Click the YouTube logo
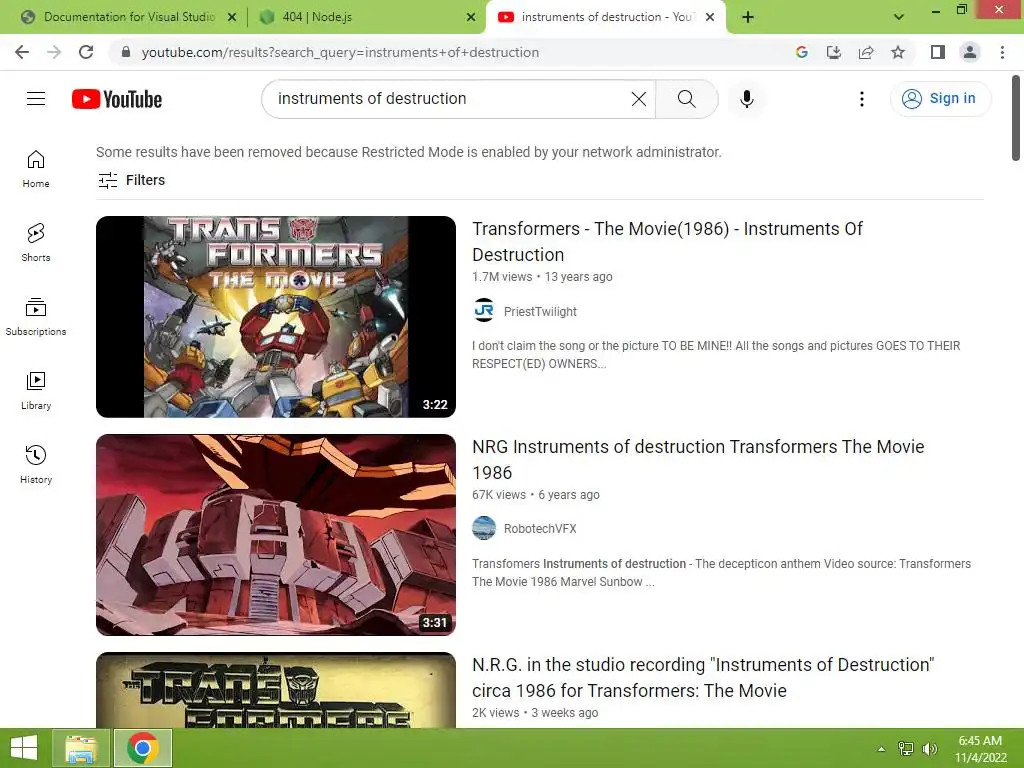The image size is (1024, 768). (x=117, y=99)
